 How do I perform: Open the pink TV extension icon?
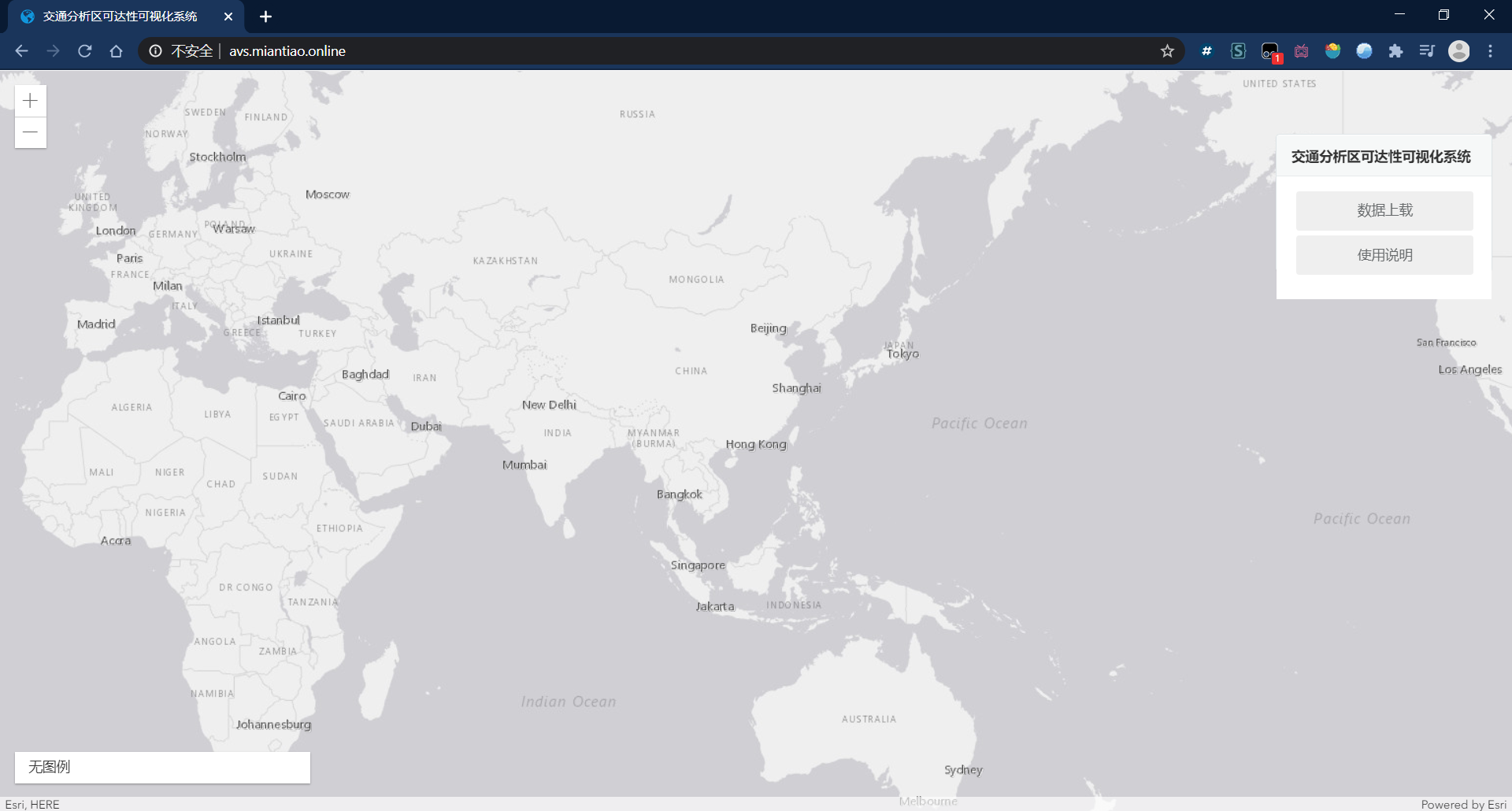tap(1301, 51)
